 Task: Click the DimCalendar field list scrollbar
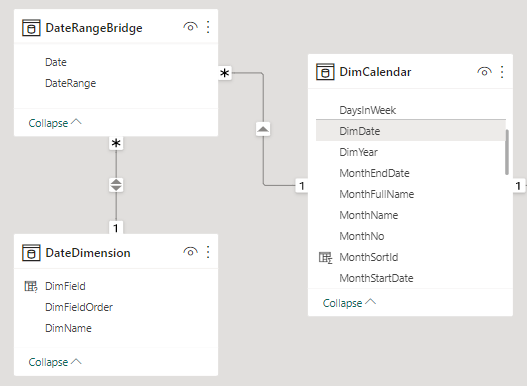pyautogui.click(x=507, y=152)
